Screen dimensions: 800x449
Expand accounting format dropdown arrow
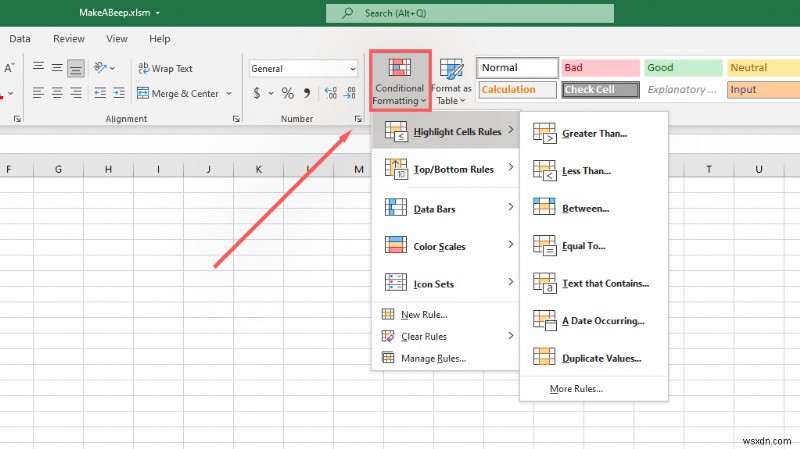(271, 93)
